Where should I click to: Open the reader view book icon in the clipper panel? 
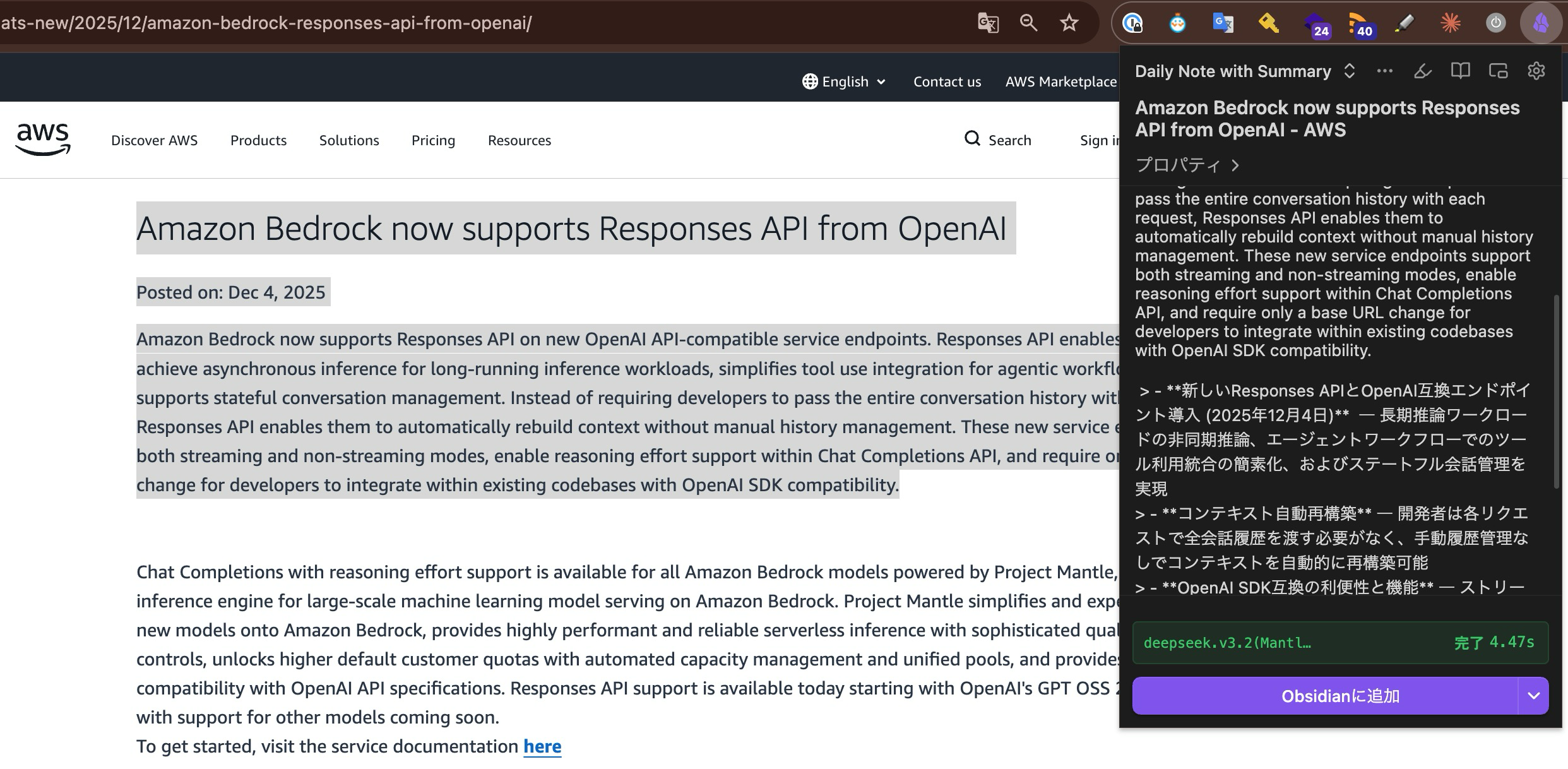point(1461,71)
